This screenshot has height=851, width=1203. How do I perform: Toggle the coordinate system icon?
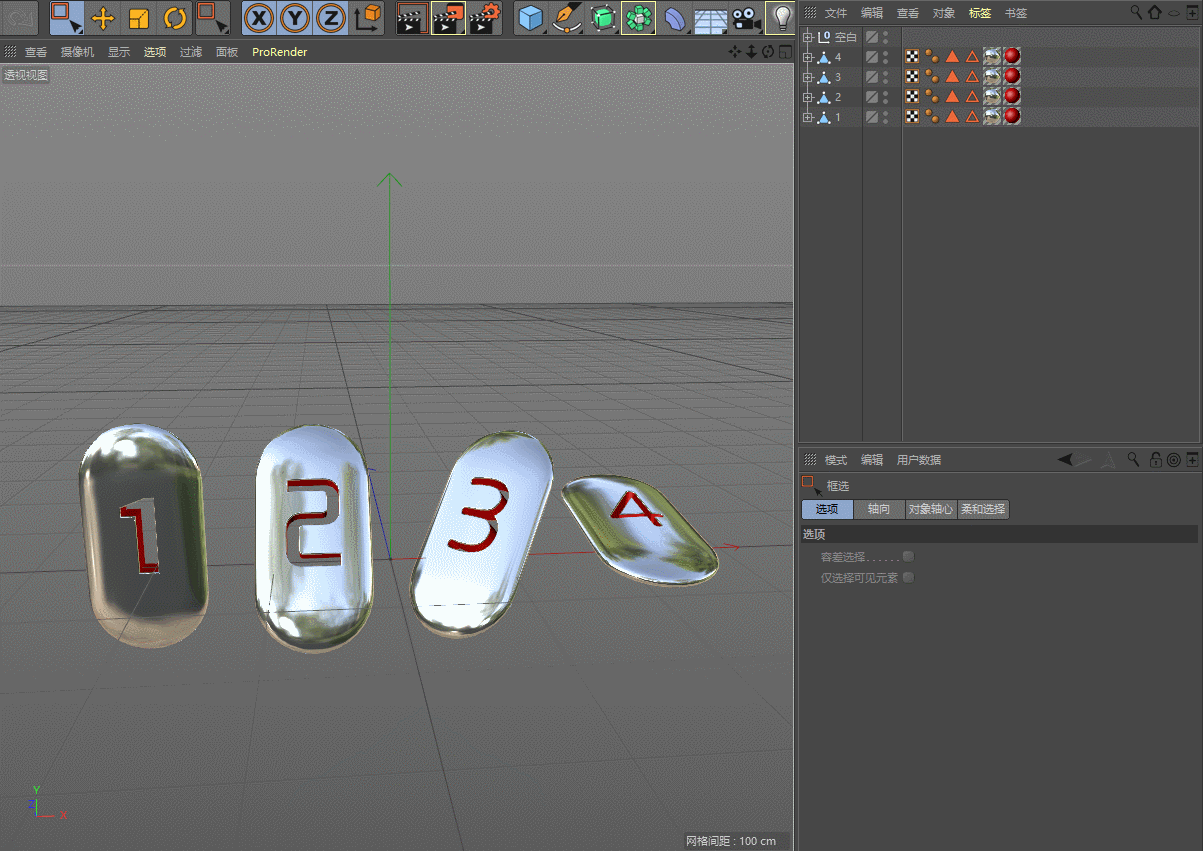(368, 18)
